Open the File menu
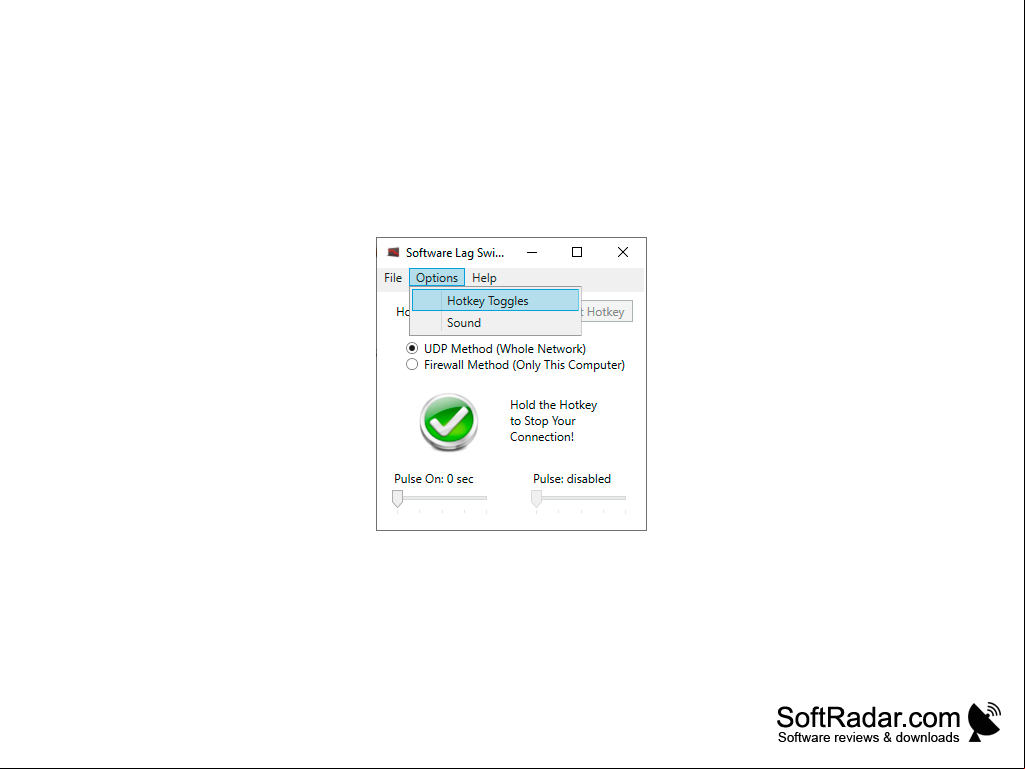Screen dimensions: 1025x769 click(x=393, y=278)
